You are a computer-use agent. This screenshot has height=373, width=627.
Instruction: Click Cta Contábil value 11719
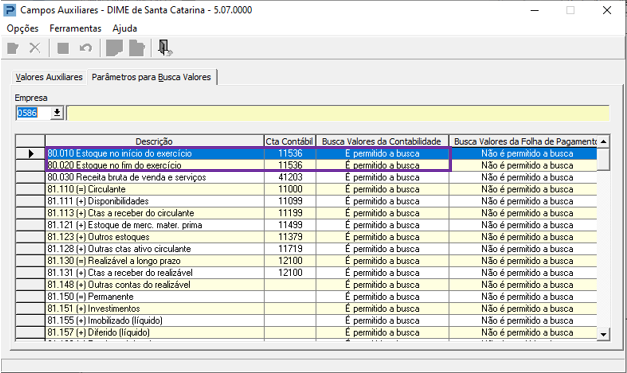[x=290, y=249]
